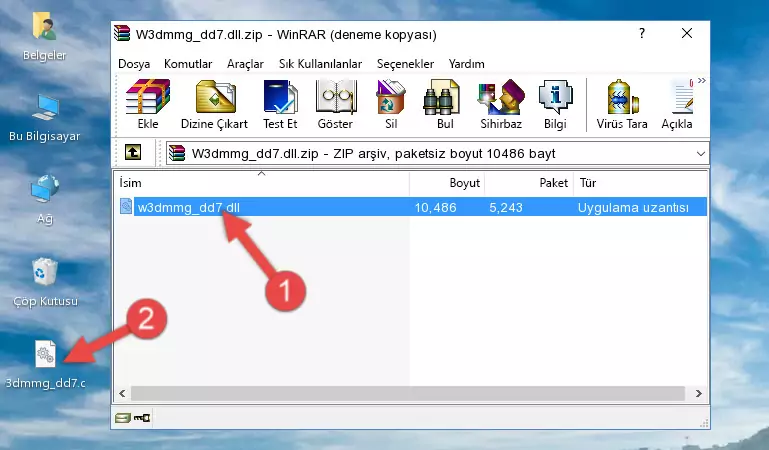Click the 10,486 size value
The image size is (769, 450).
tap(436, 207)
